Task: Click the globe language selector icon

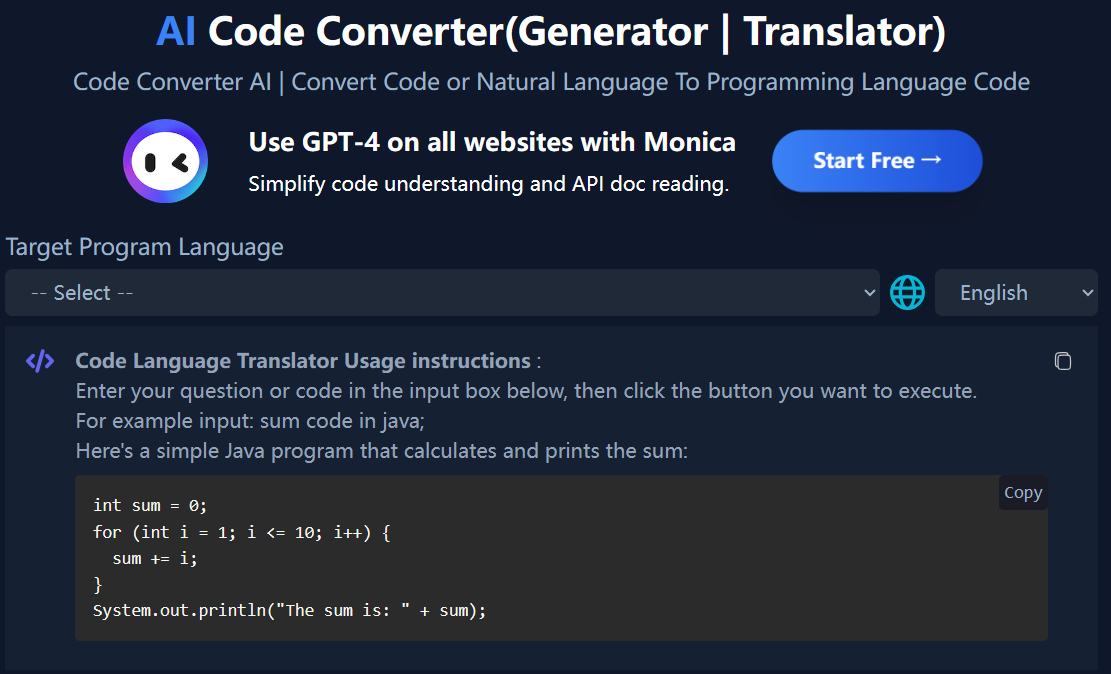Action: point(907,292)
